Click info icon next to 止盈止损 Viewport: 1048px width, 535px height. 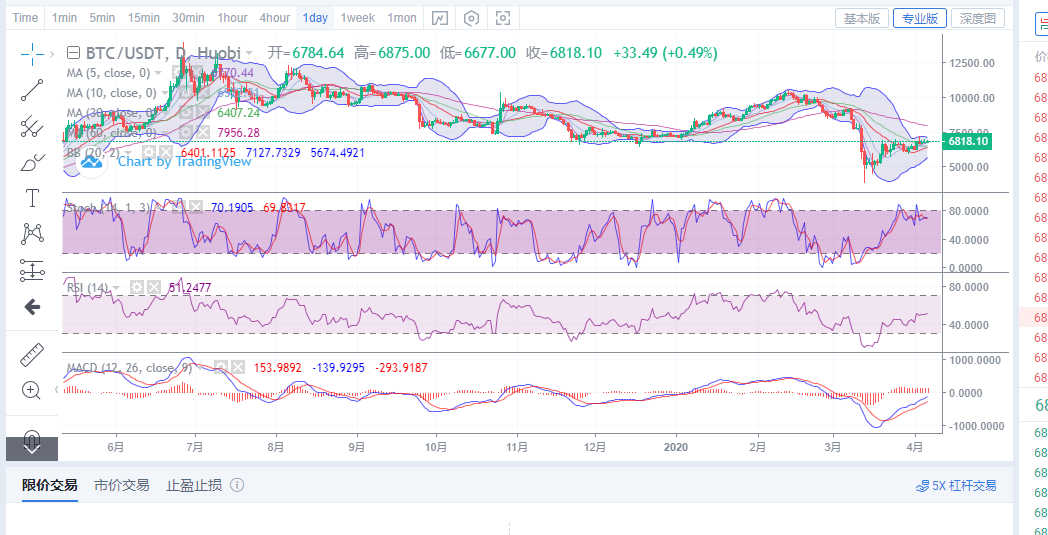pyautogui.click(x=237, y=486)
